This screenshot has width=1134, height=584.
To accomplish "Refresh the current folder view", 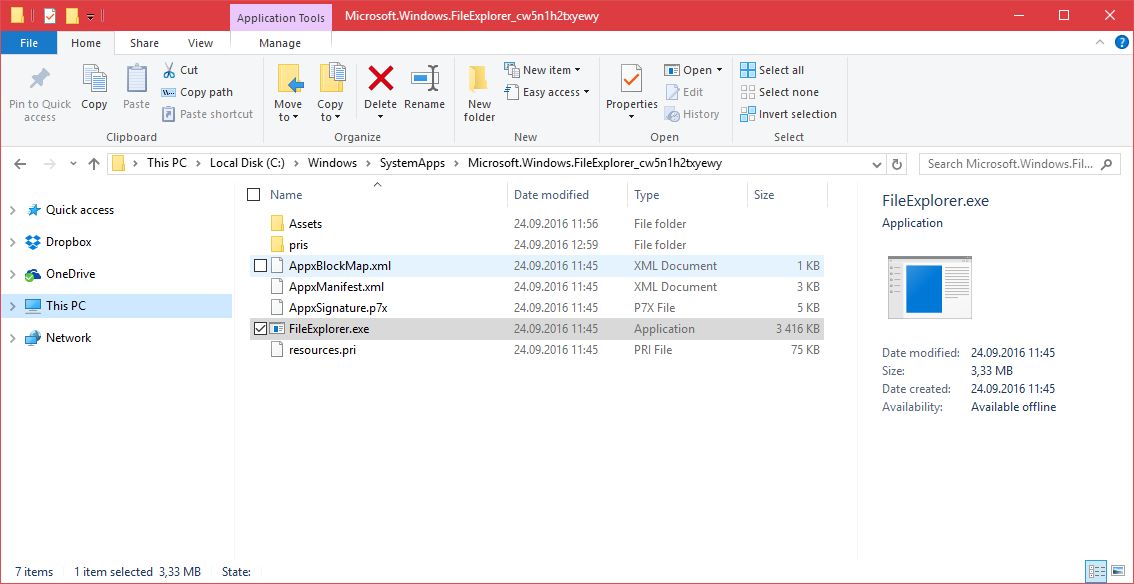I will (898, 164).
